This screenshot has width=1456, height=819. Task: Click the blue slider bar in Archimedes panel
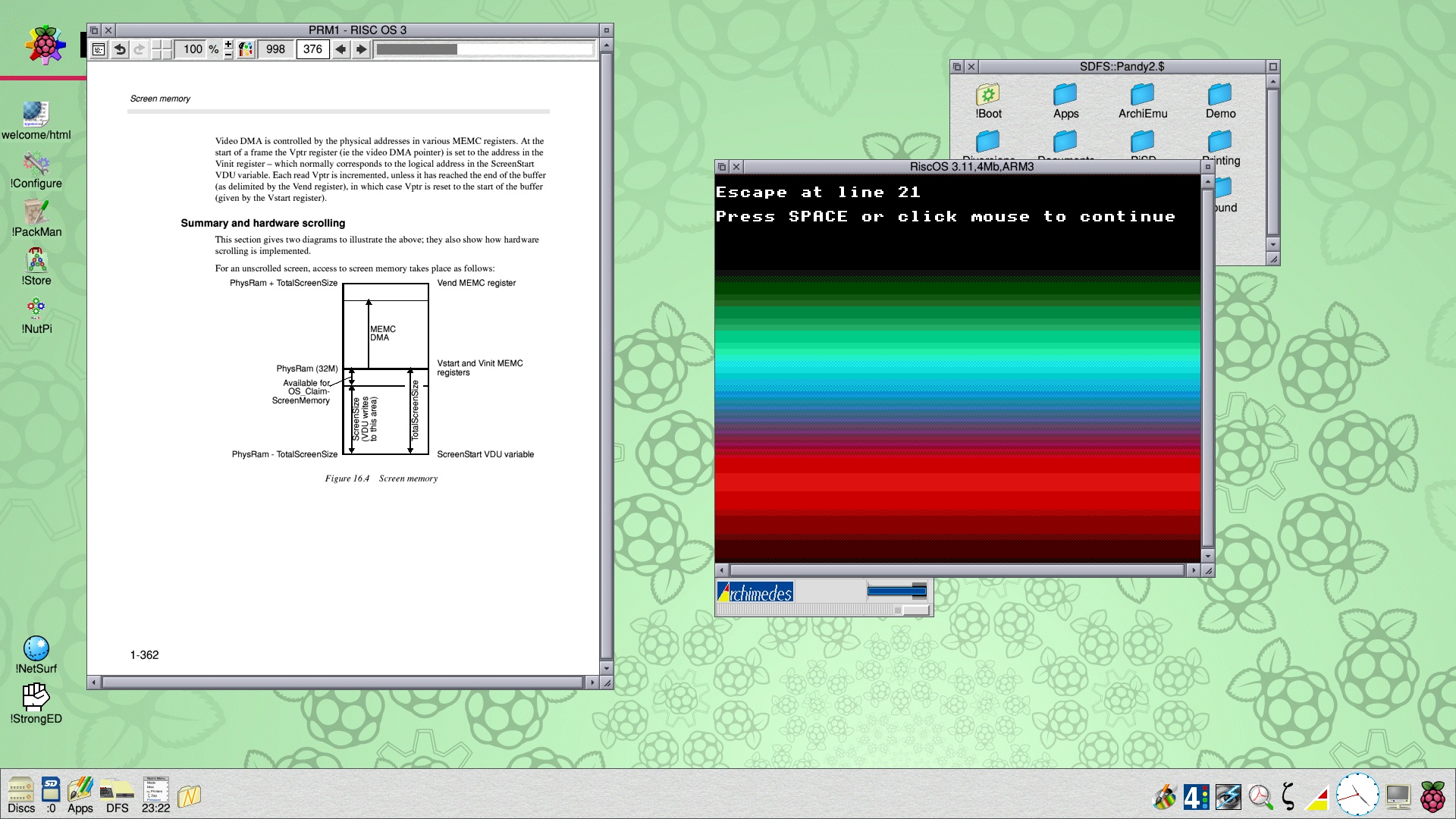coord(896,591)
